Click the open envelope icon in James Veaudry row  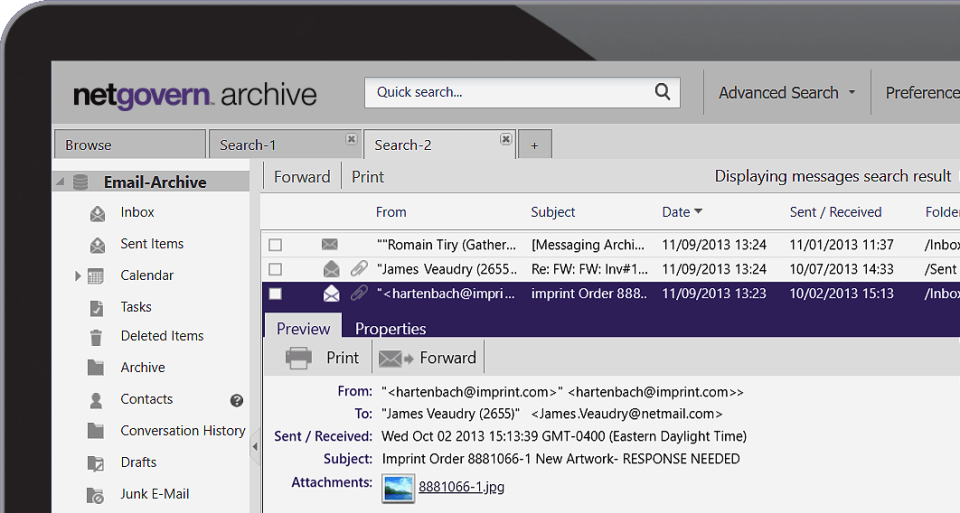[x=331, y=268]
